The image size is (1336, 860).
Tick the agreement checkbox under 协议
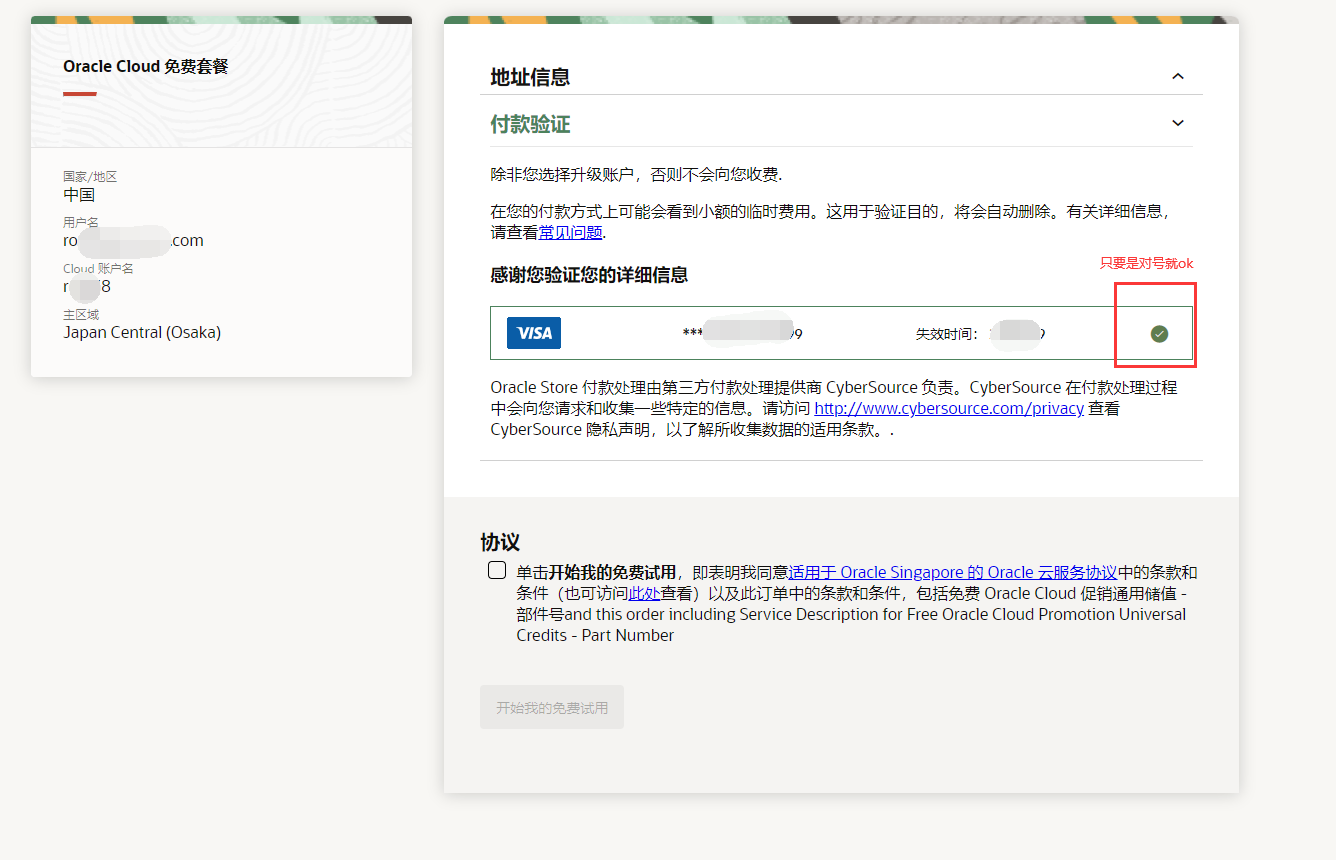pyautogui.click(x=497, y=571)
